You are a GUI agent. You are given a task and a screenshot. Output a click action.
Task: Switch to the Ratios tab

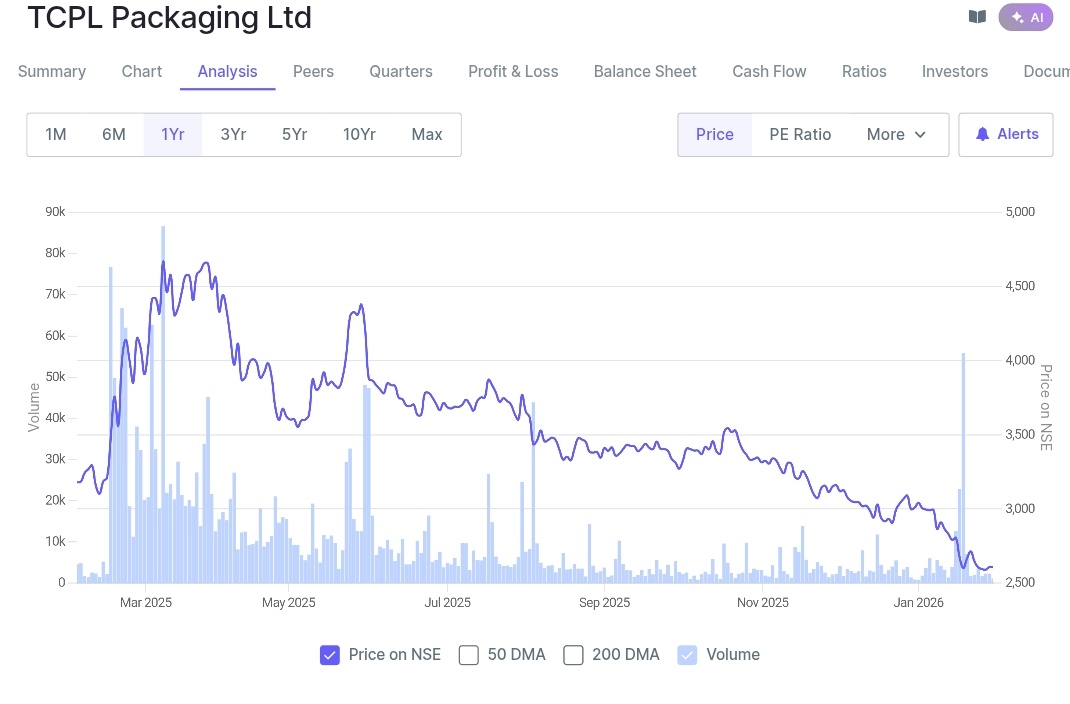864,71
